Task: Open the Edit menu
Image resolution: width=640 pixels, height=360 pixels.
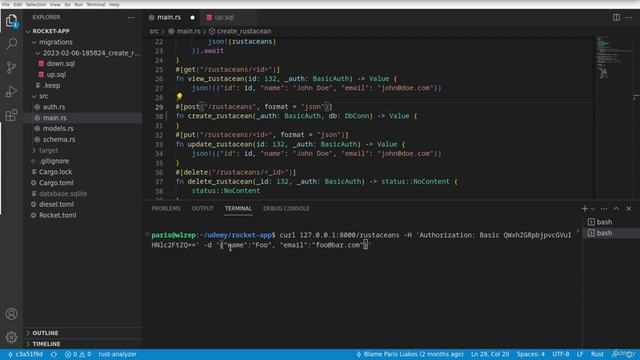Action: pos(18,4)
